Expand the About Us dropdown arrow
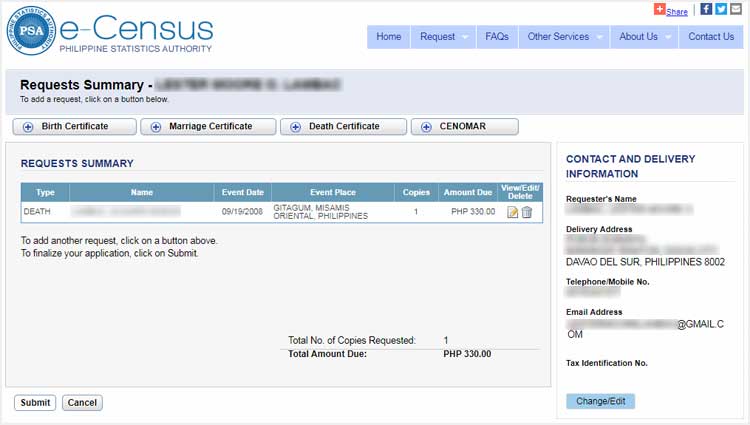Viewport: 750px width, 425px height. point(668,37)
